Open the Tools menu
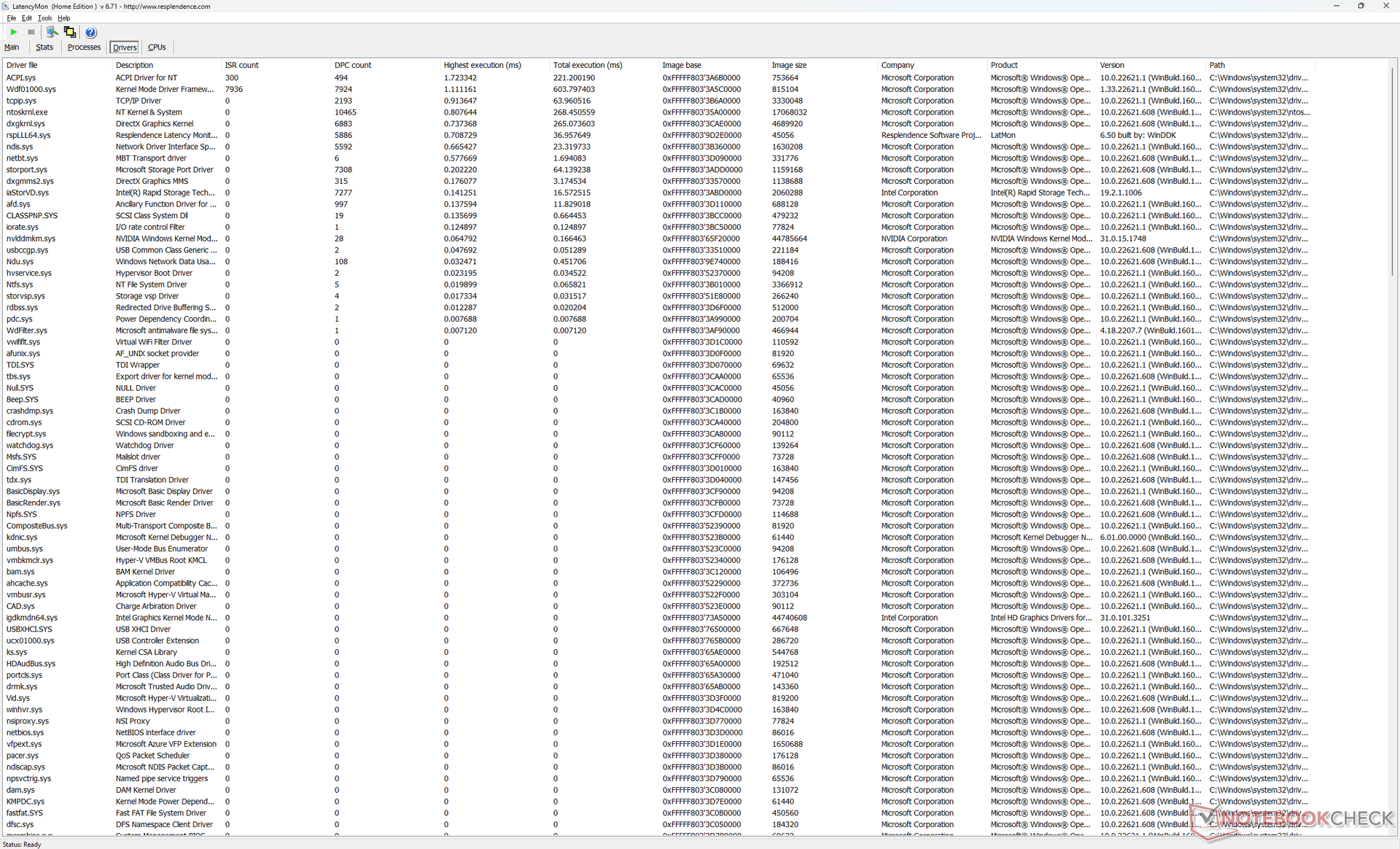Image resolution: width=1400 pixels, height=849 pixels. click(x=44, y=18)
